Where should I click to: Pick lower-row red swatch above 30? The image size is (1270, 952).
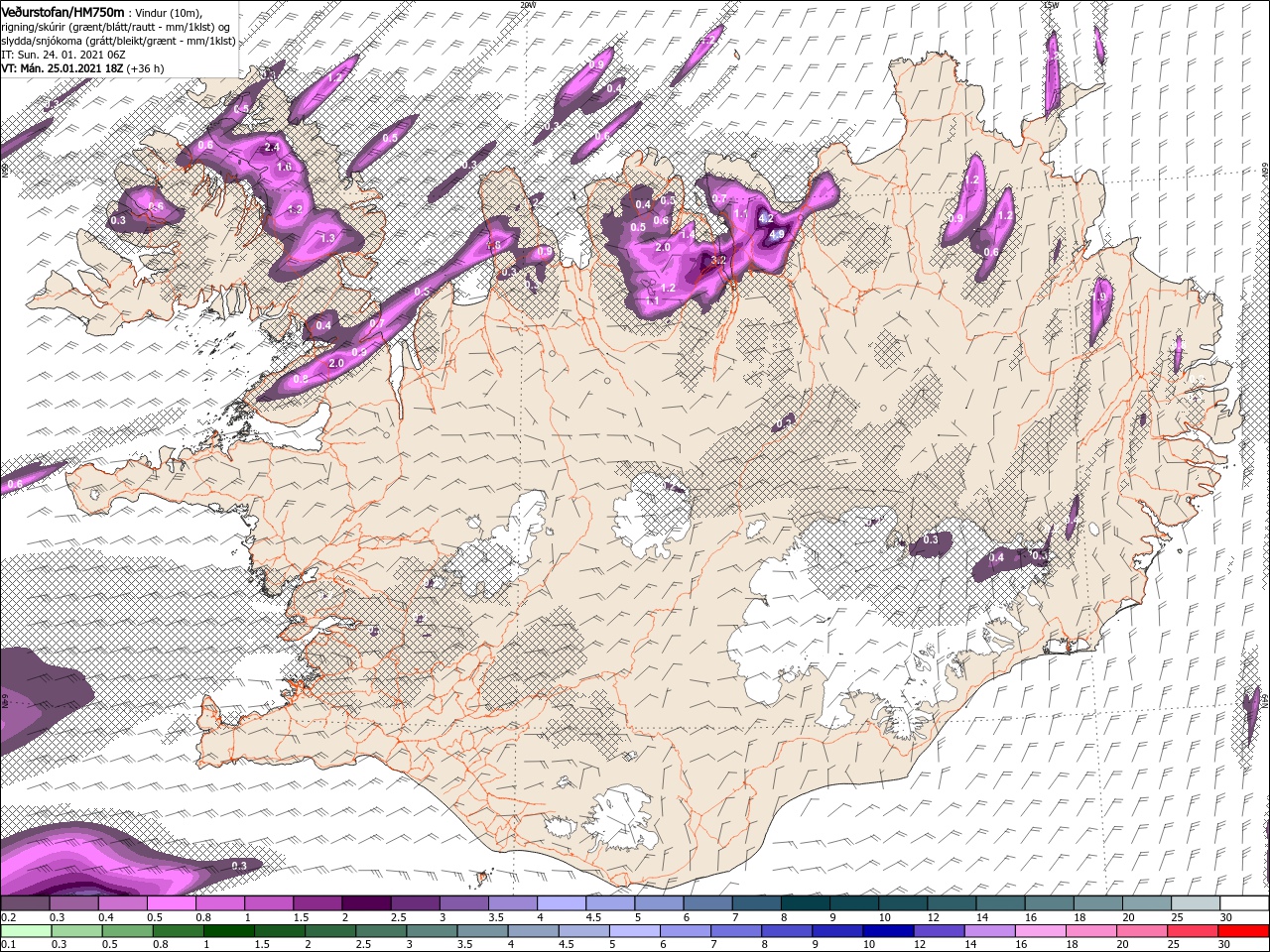[x=1243, y=931]
